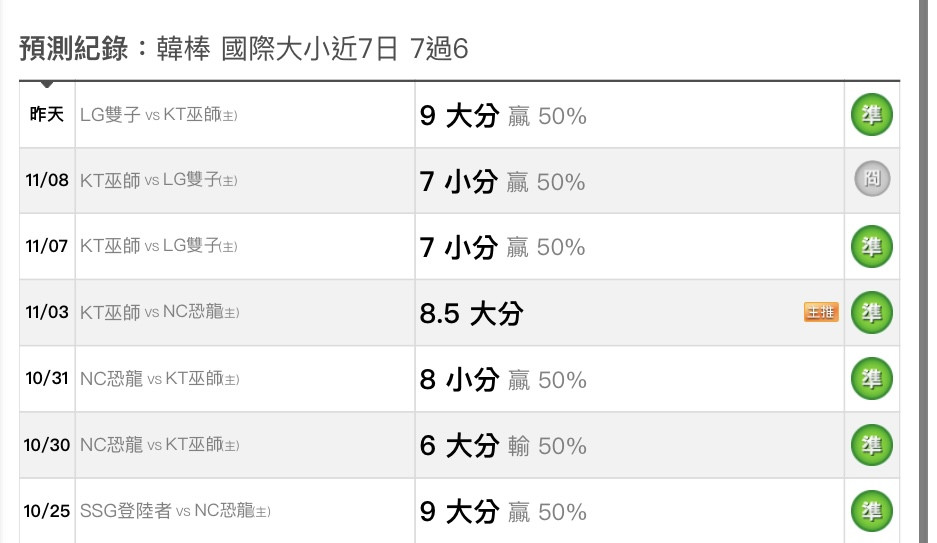Click green 準 badge on 10/25 row
The width and height of the screenshot is (937, 543).
pos(871,511)
